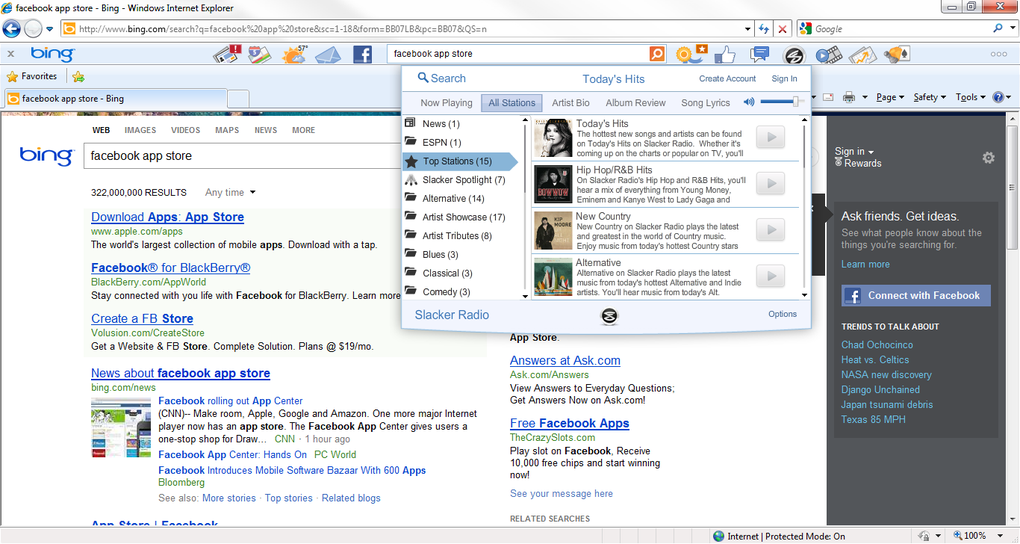Open the maps icon in Bing Bar
Image resolution: width=1020 pixels, height=544 pixels.
click(x=260, y=54)
